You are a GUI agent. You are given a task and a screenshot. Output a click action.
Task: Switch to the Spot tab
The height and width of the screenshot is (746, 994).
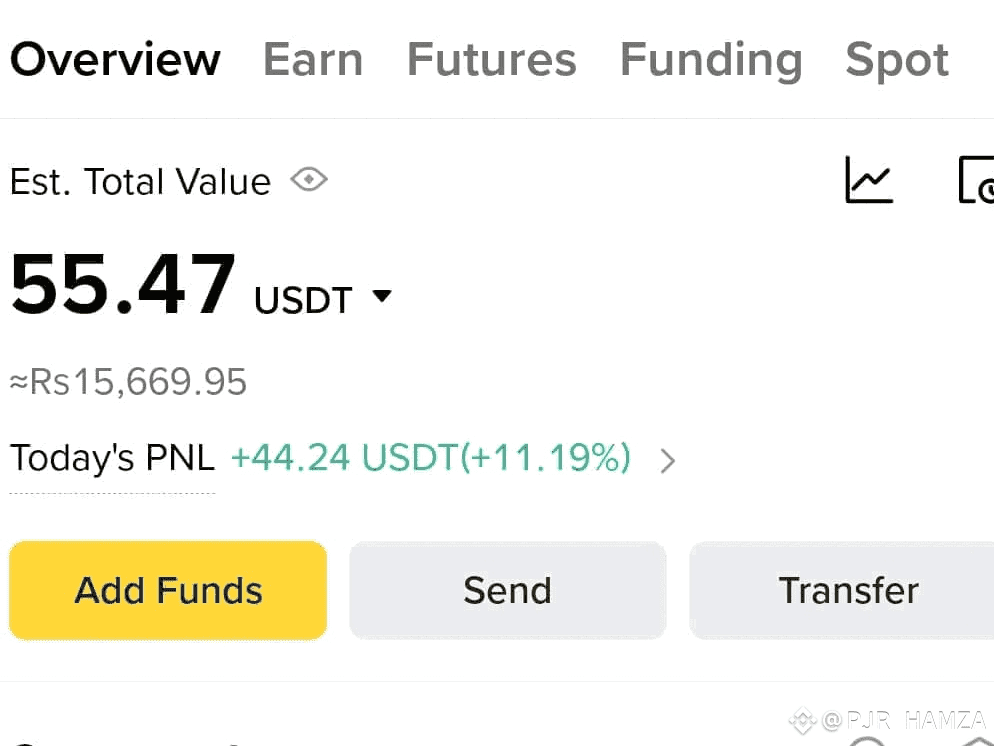click(x=897, y=61)
